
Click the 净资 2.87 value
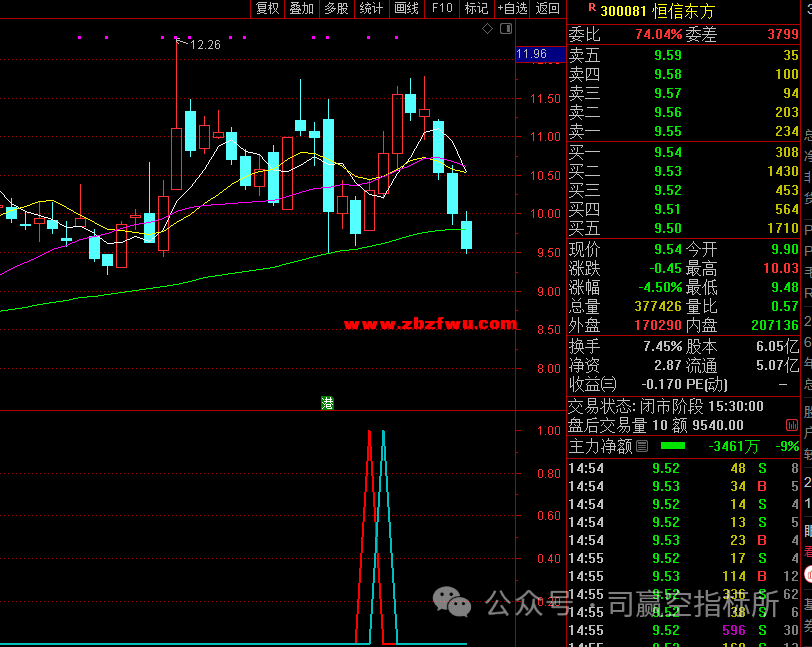click(x=668, y=365)
